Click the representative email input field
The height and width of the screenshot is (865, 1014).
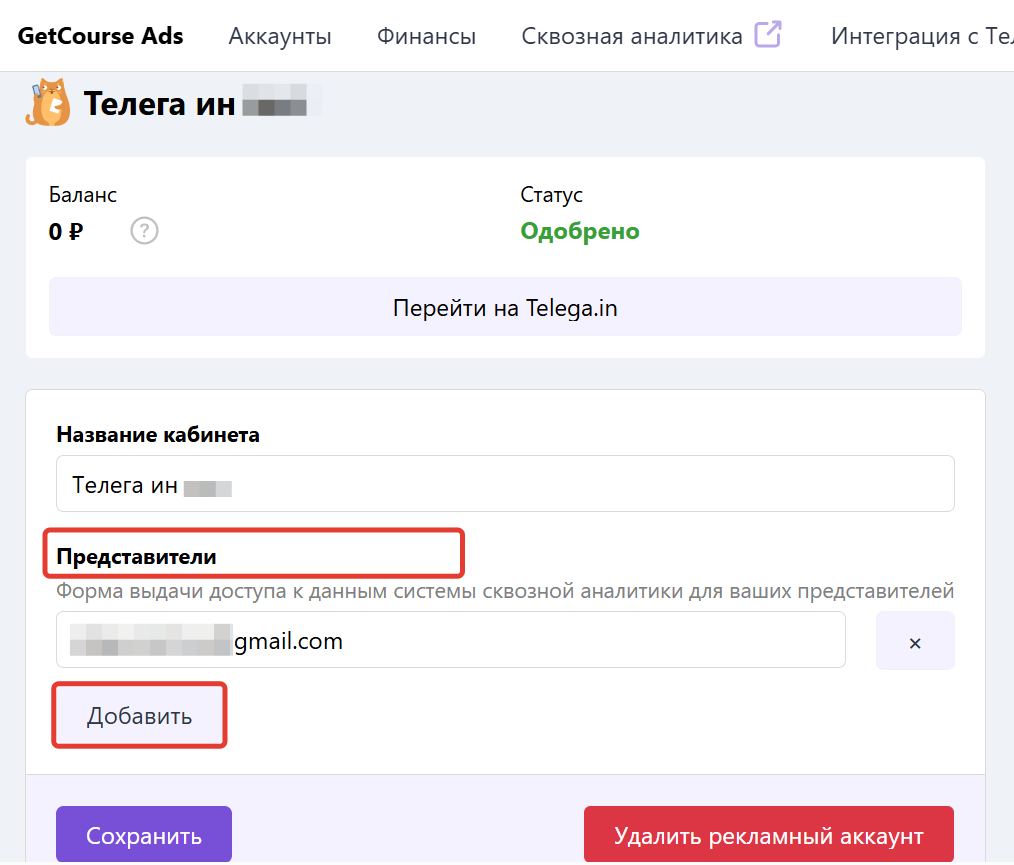(x=450, y=640)
